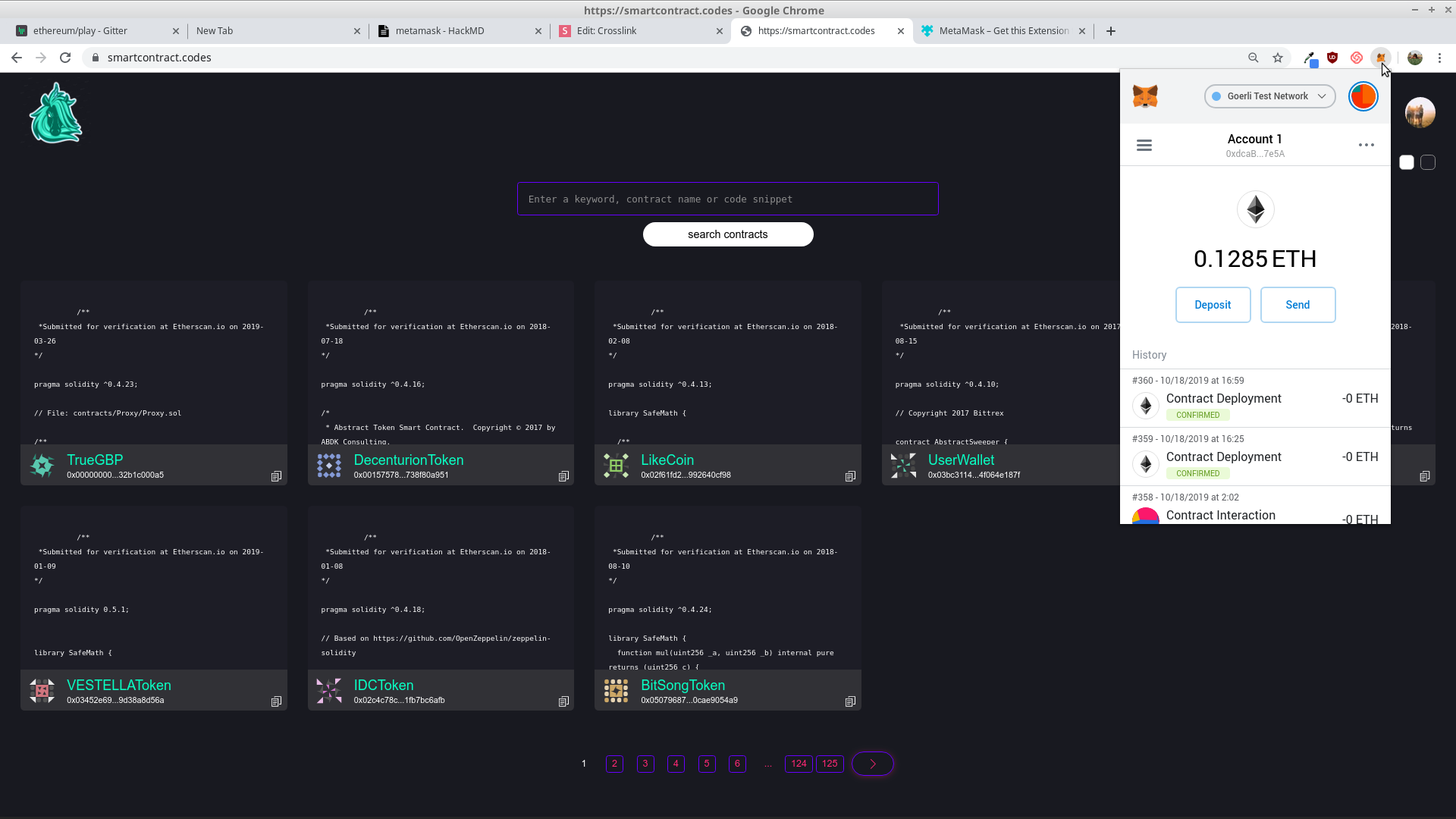1456x819 pixels.
Task: Select page 124 in pagination
Action: (x=799, y=764)
